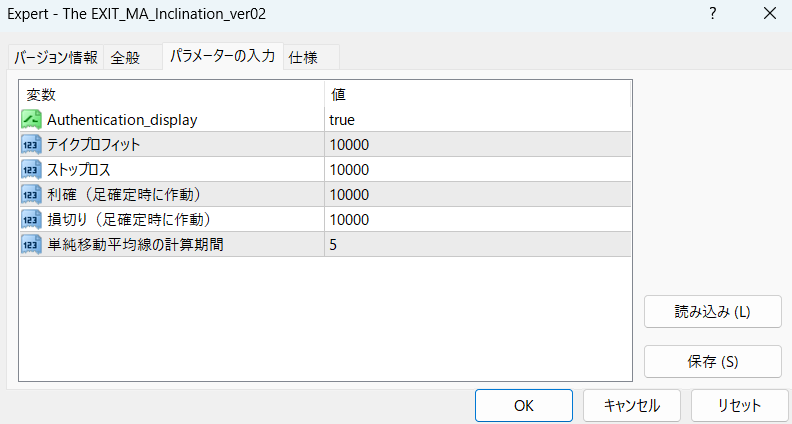
Task: Click the キャンセル button
Action: 632,406
